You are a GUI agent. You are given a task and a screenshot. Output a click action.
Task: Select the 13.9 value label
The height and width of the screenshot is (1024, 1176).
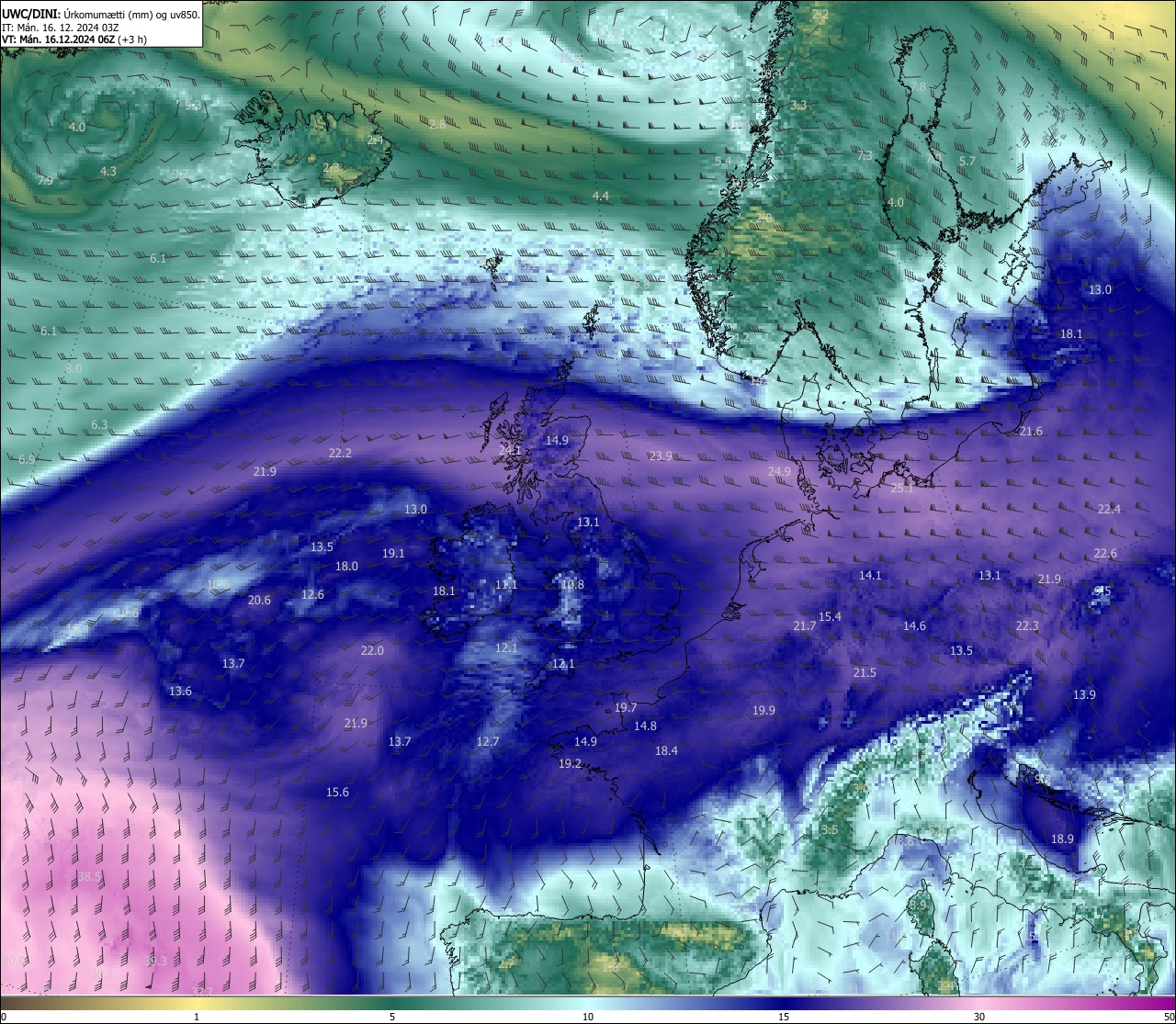tap(1084, 694)
